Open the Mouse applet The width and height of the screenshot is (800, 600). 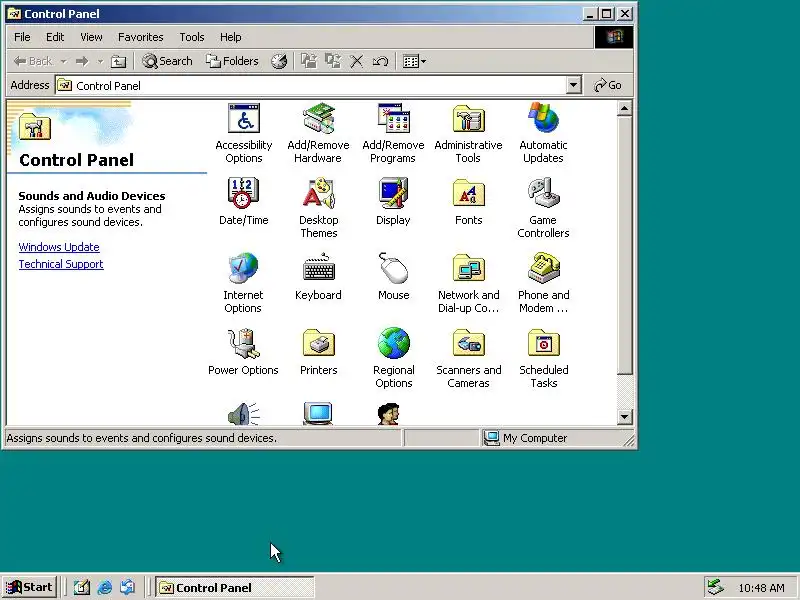click(393, 277)
